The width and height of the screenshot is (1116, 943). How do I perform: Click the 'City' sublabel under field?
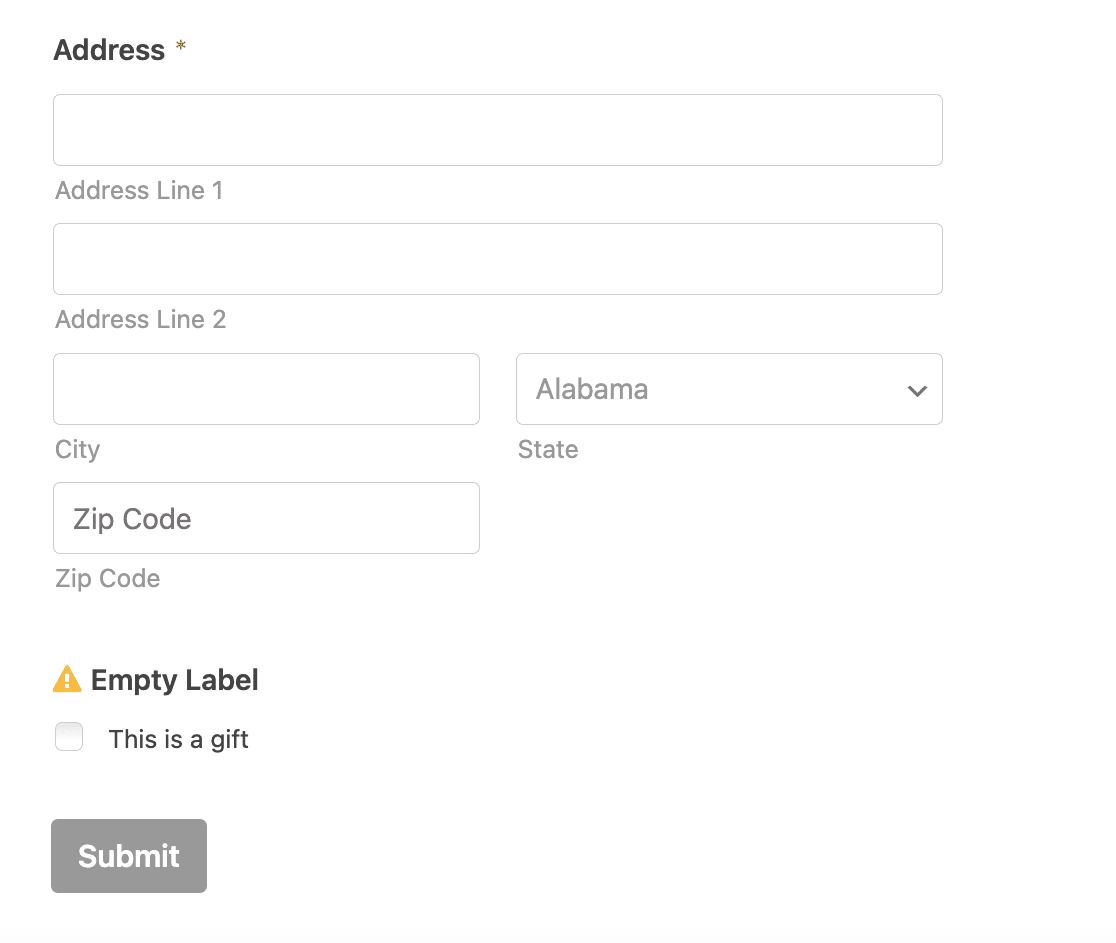tap(78, 450)
